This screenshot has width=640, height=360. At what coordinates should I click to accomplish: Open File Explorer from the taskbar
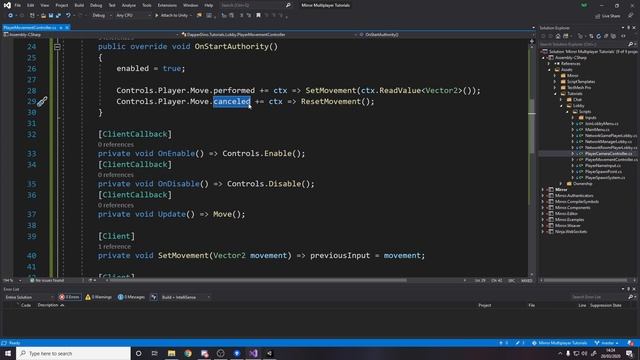point(171,353)
